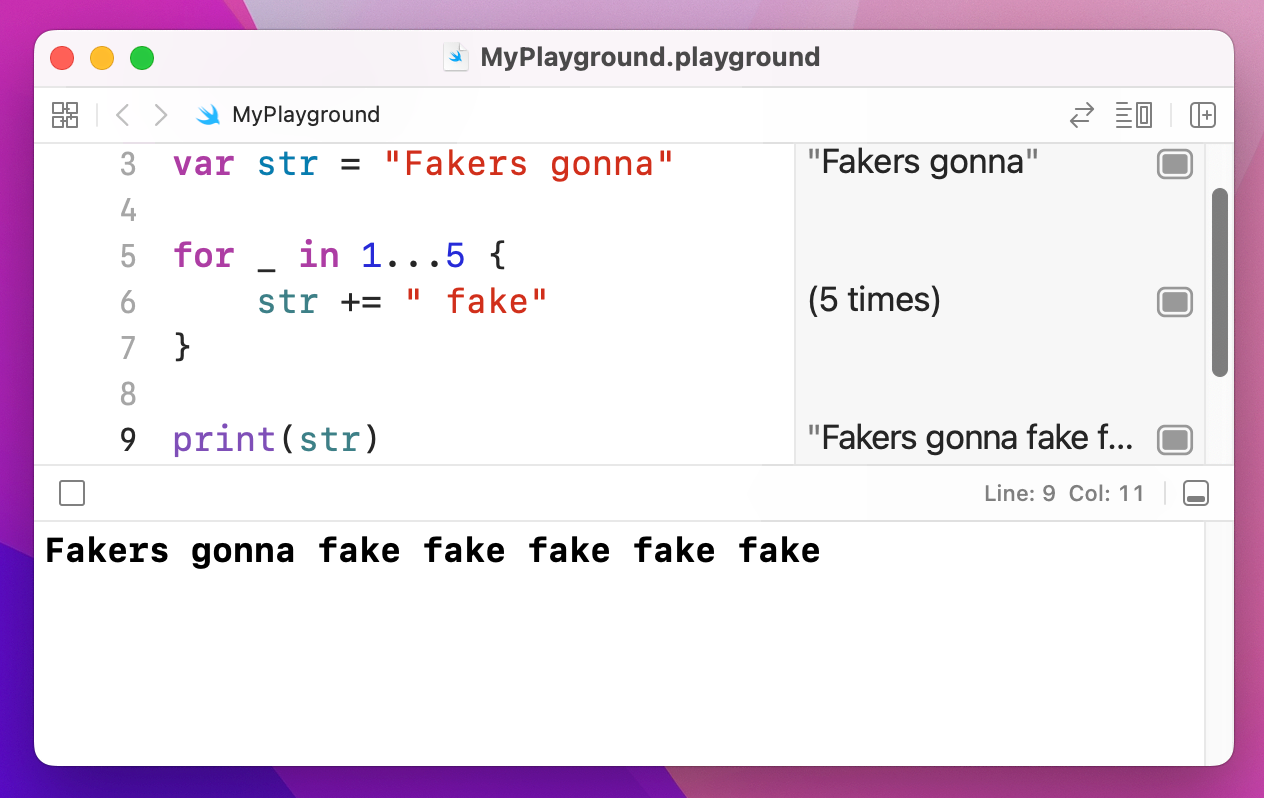
Task: Click the forward navigation chevron
Action: pos(160,114)
